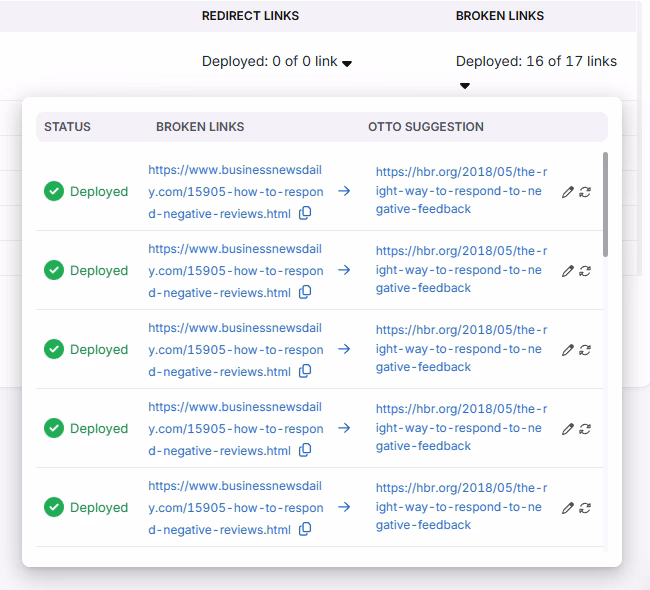Click the STATUS column header in the popup
This screenshot has height=590, width=650.
[x=67, y=127]
